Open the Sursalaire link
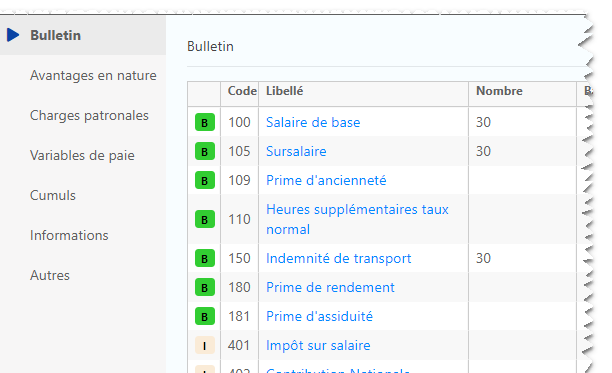 [296, 151]
